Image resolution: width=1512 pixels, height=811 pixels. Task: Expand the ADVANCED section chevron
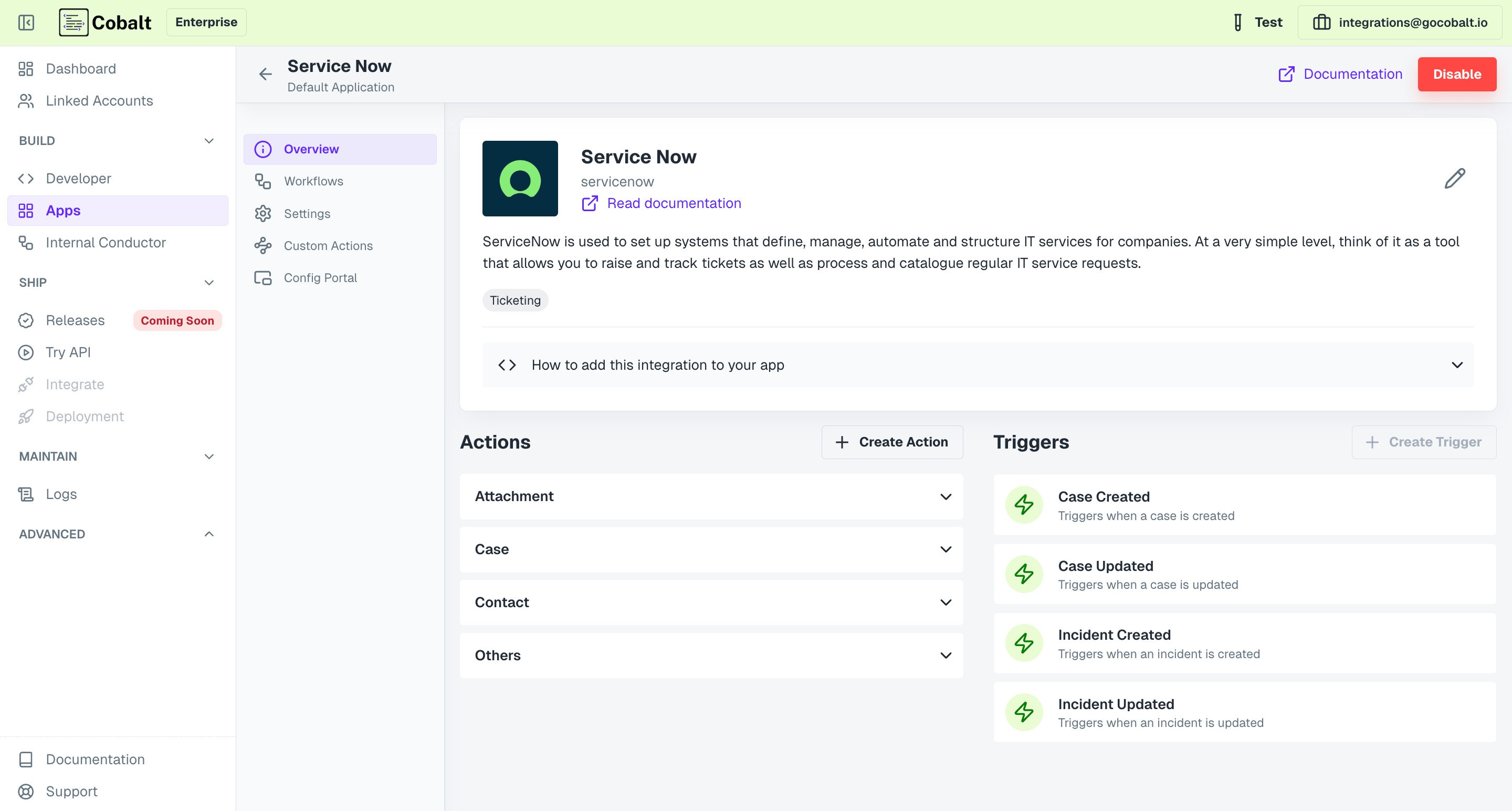(x=209, y=534)
